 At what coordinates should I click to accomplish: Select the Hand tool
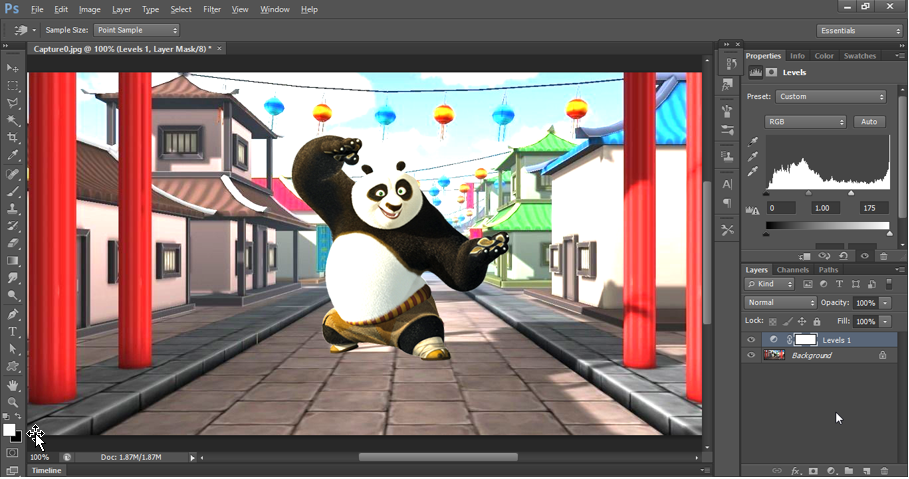[x=12, y=386]
